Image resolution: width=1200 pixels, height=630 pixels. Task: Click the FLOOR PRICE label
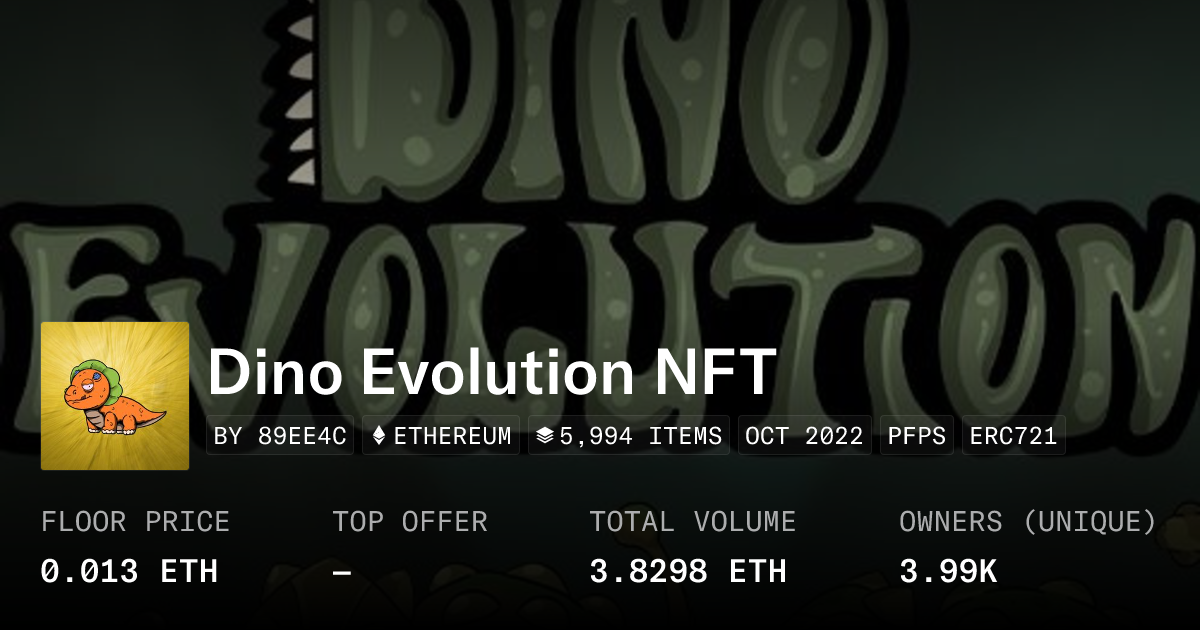pyautogui.click(x=135, y=522)
